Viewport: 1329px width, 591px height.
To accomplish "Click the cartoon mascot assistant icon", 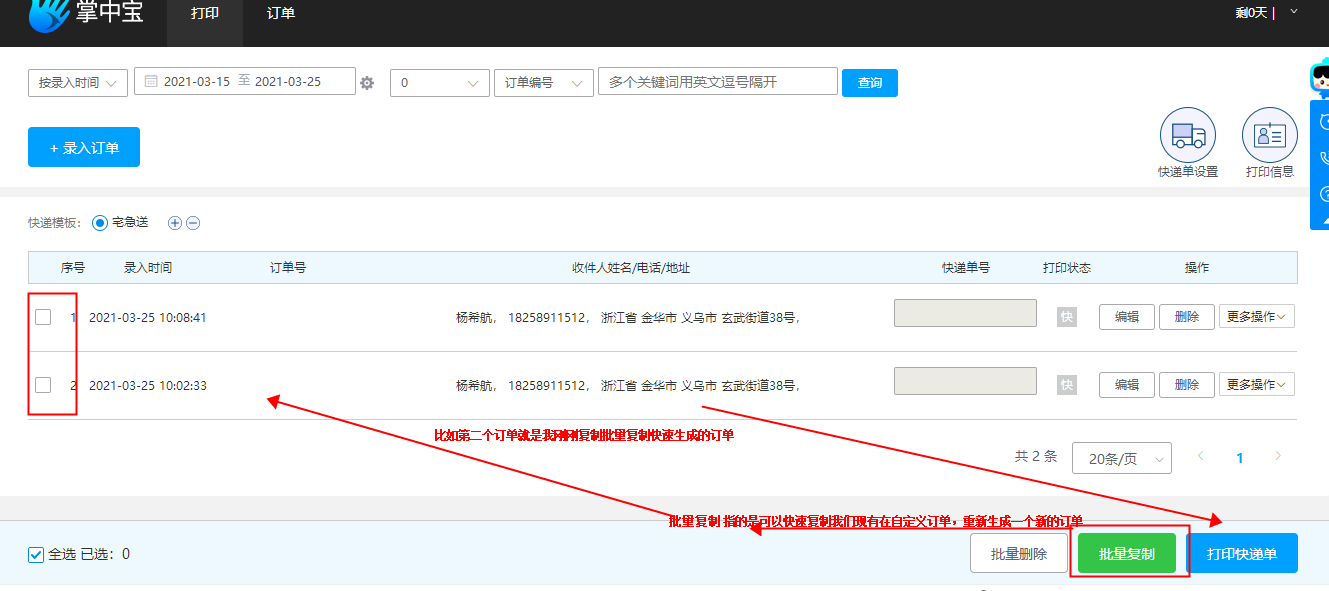I will (x=1320, y=77).
